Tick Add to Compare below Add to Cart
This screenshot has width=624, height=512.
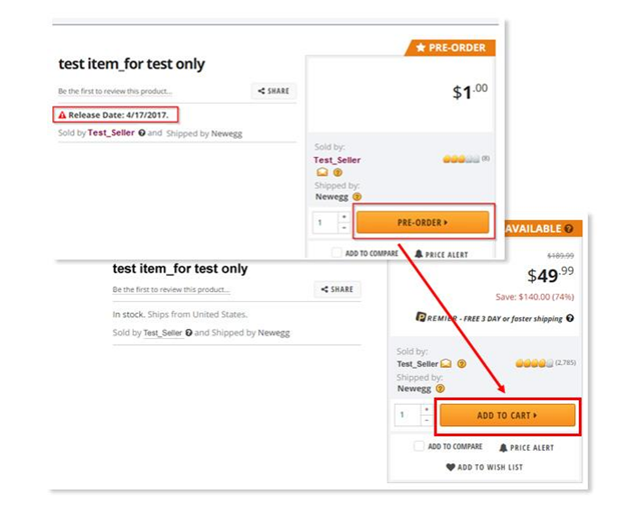[420, 446]
